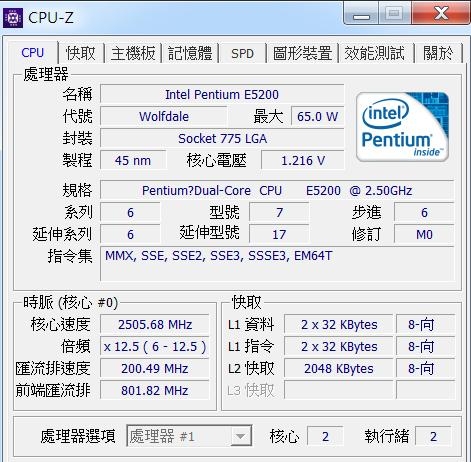Click the L2 cache size 2048 KBytes
The height and width of the screenshot is (462, 471).
[x=339, y=368]
